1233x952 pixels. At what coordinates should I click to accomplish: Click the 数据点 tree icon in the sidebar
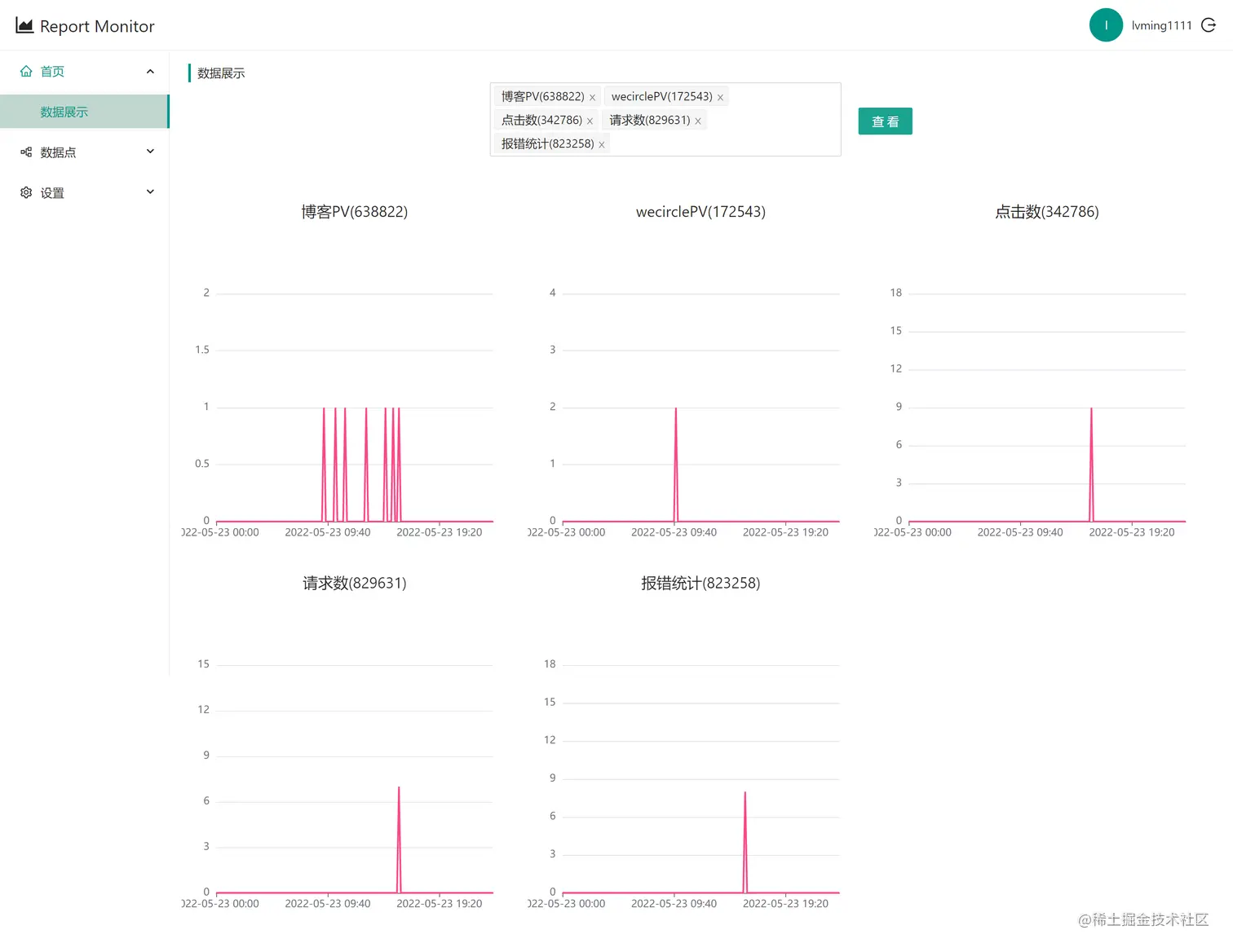click(26, 152)
